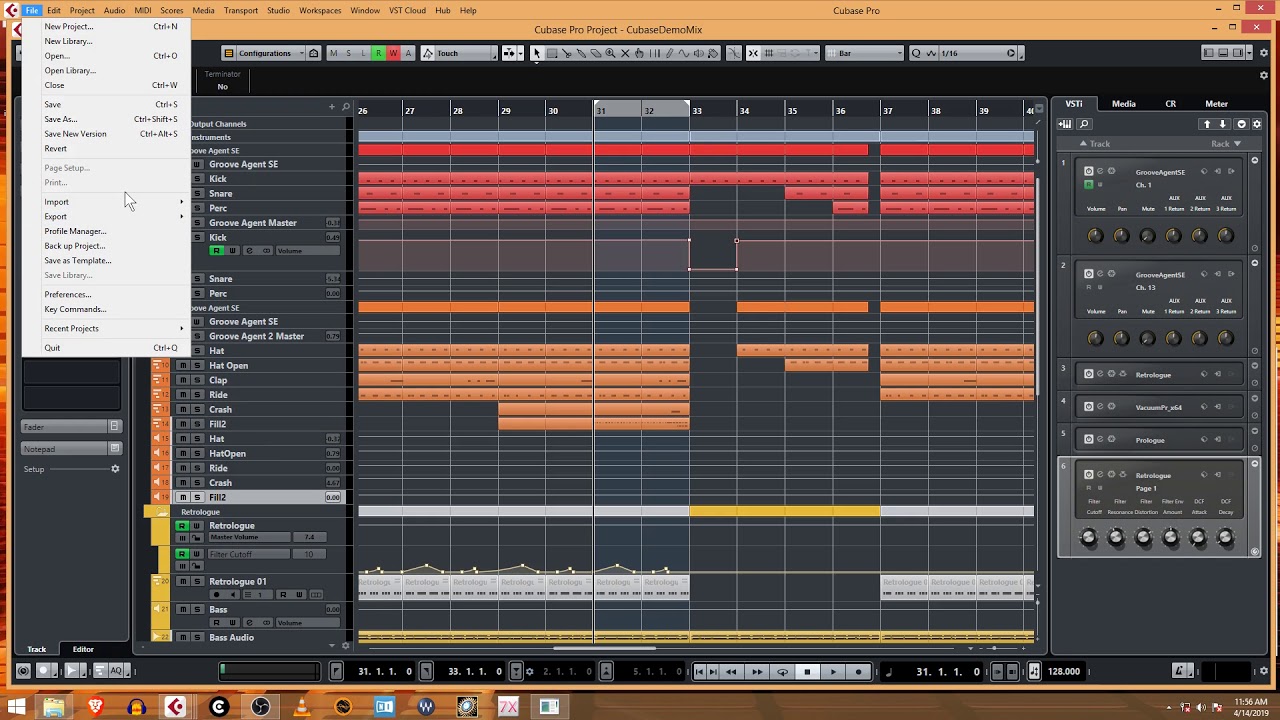Select the Erase tool in toolbar
Viewport: 1280px width, 720px height.
pos(596,53)
